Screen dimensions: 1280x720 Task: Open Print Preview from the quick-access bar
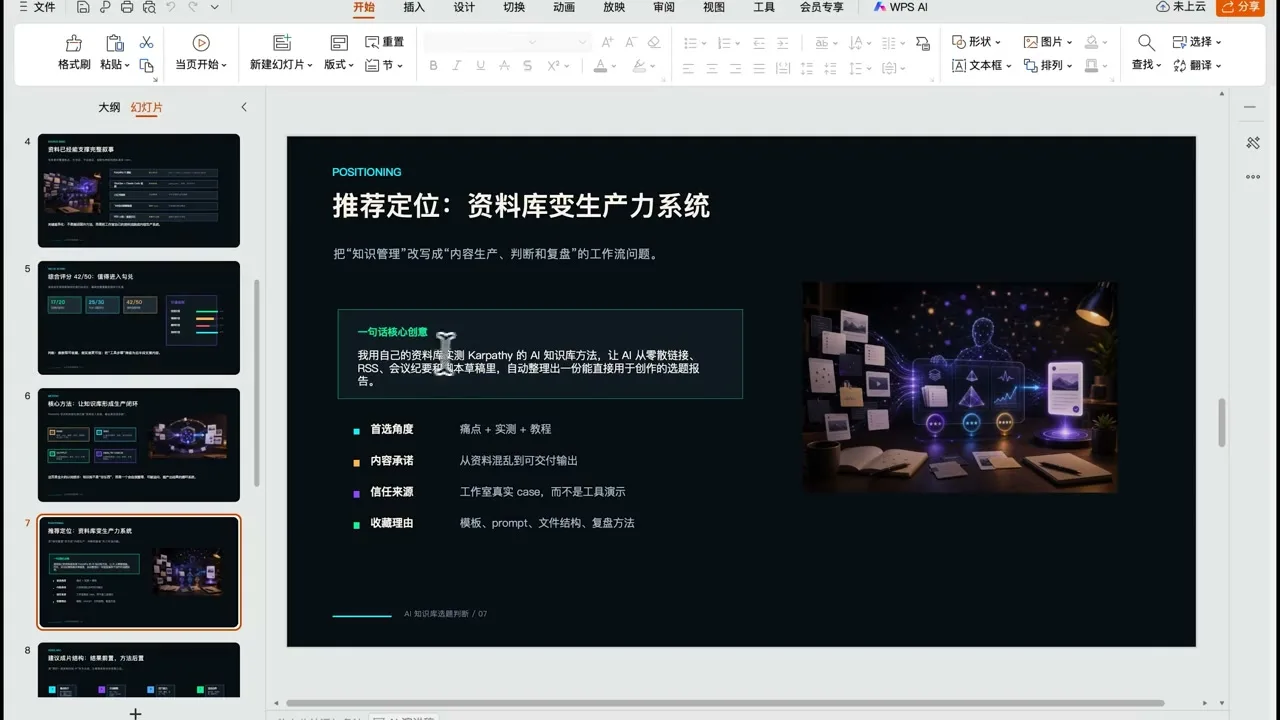pyautogui.click(x=149, y=7)
